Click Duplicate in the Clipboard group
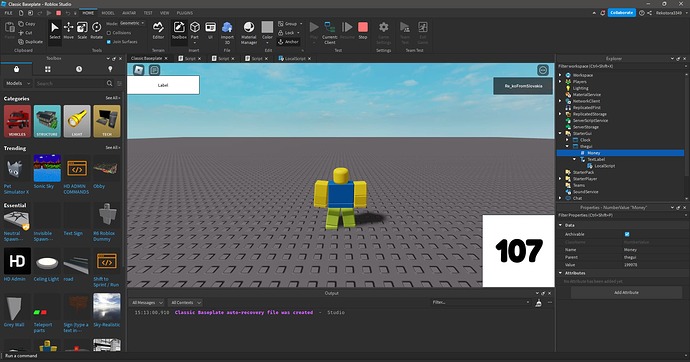The image size is (690, 362). tap(30, 42)
